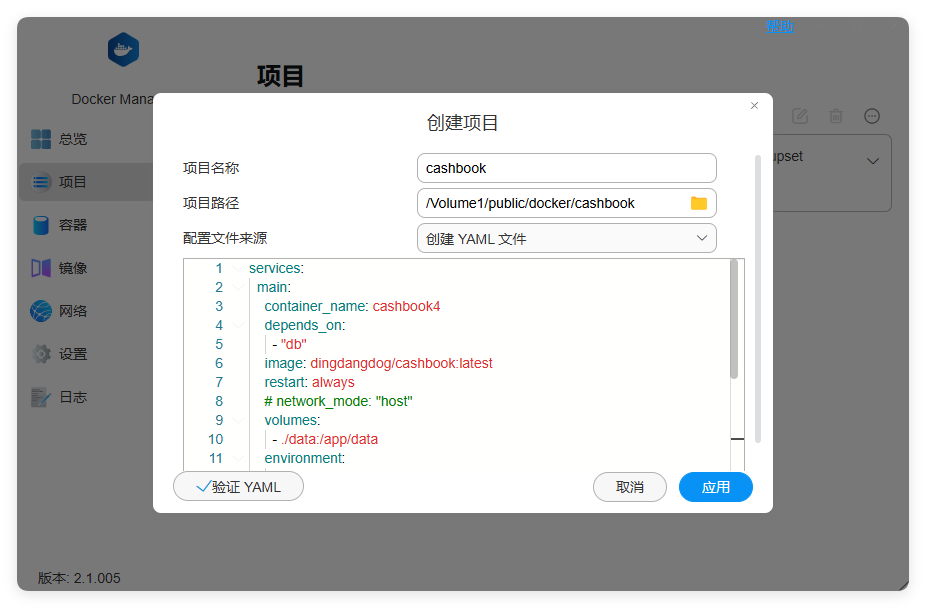Viewport: 926px width, 608px height.
Task: Click the 项目名称 input containing cashbook
Action: [566, 168]
